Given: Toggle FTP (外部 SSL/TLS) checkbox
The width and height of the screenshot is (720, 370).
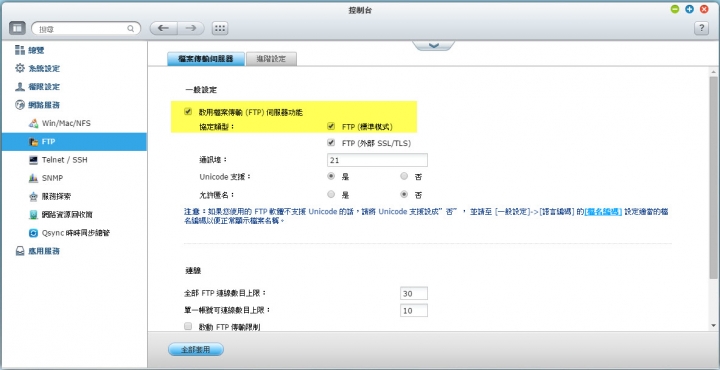Looking at the screenshot, I should pos(331,143).
